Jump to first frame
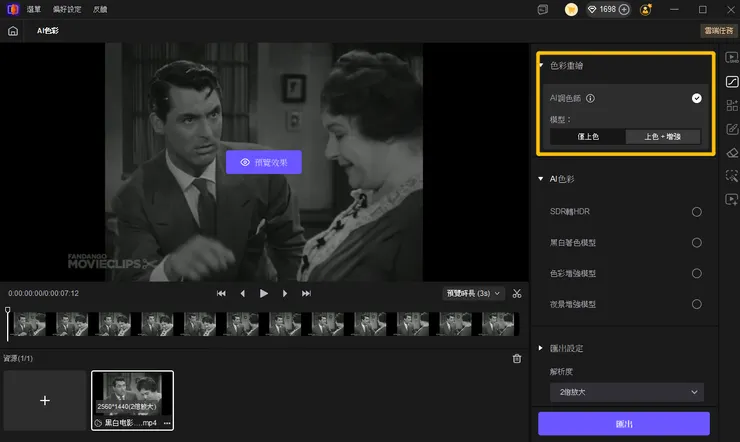This screenshot has width=740, height=442. [221, 293]
